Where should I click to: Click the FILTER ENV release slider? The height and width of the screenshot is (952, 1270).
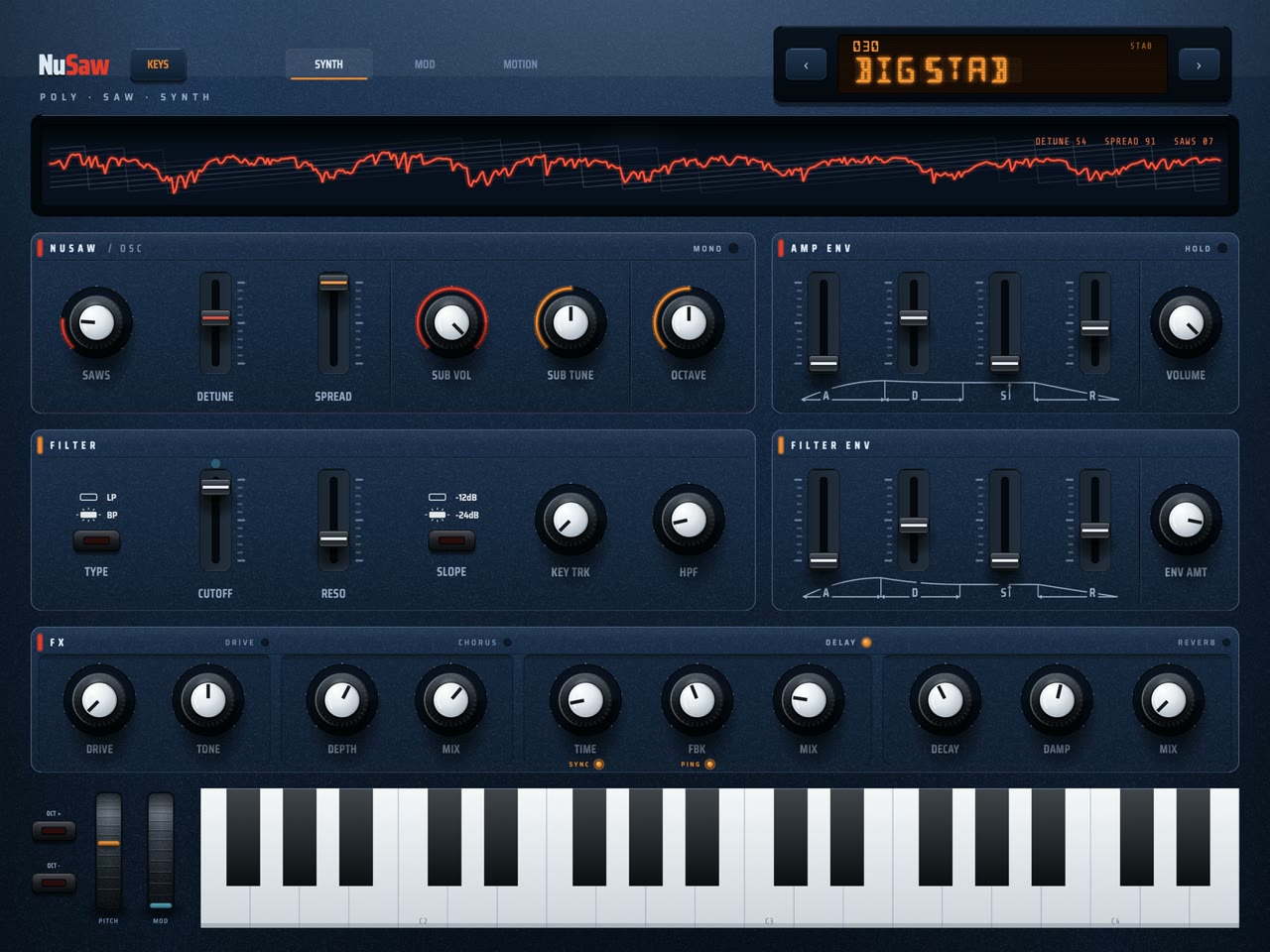(x=1094, y=521)
